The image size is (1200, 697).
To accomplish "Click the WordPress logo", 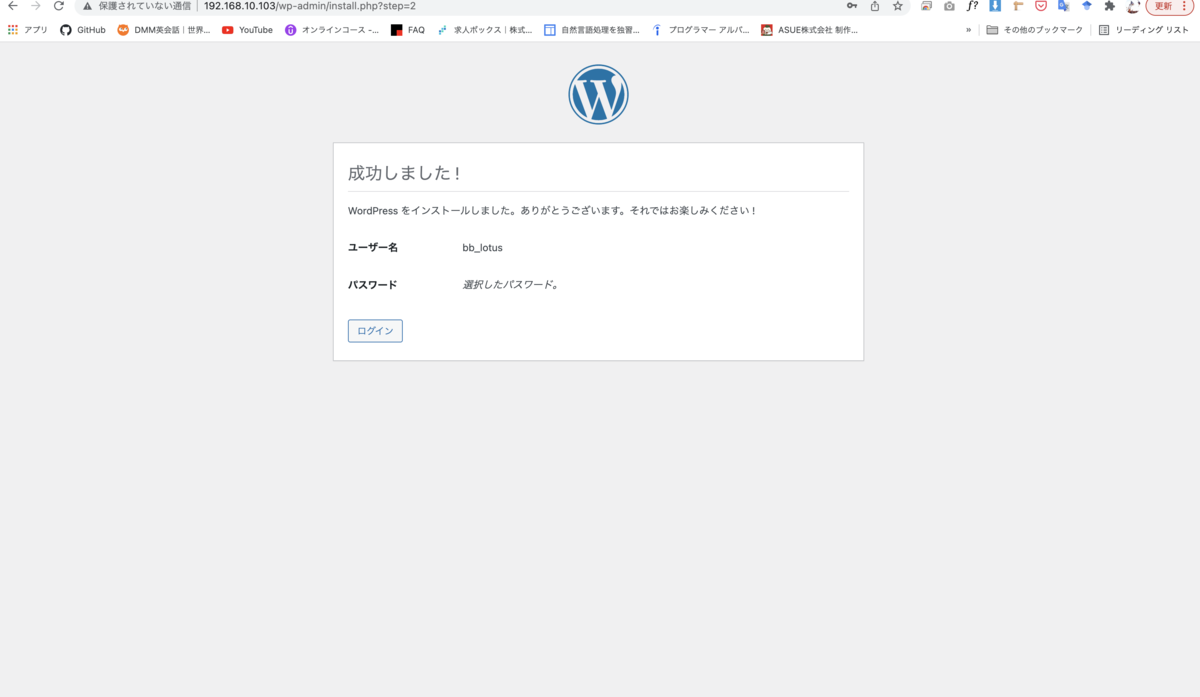I will [x=598, y=94].
